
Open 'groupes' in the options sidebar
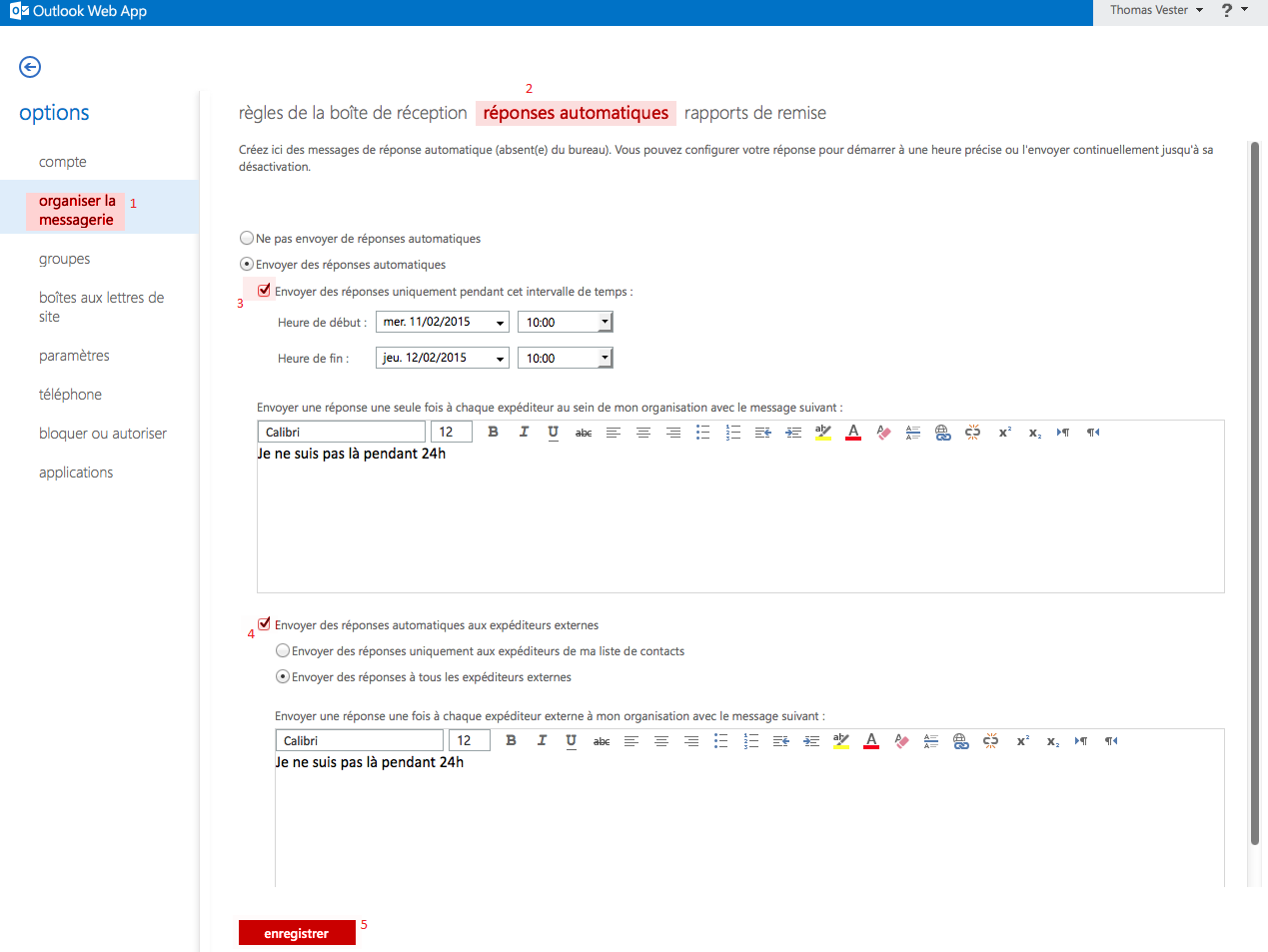65,259
